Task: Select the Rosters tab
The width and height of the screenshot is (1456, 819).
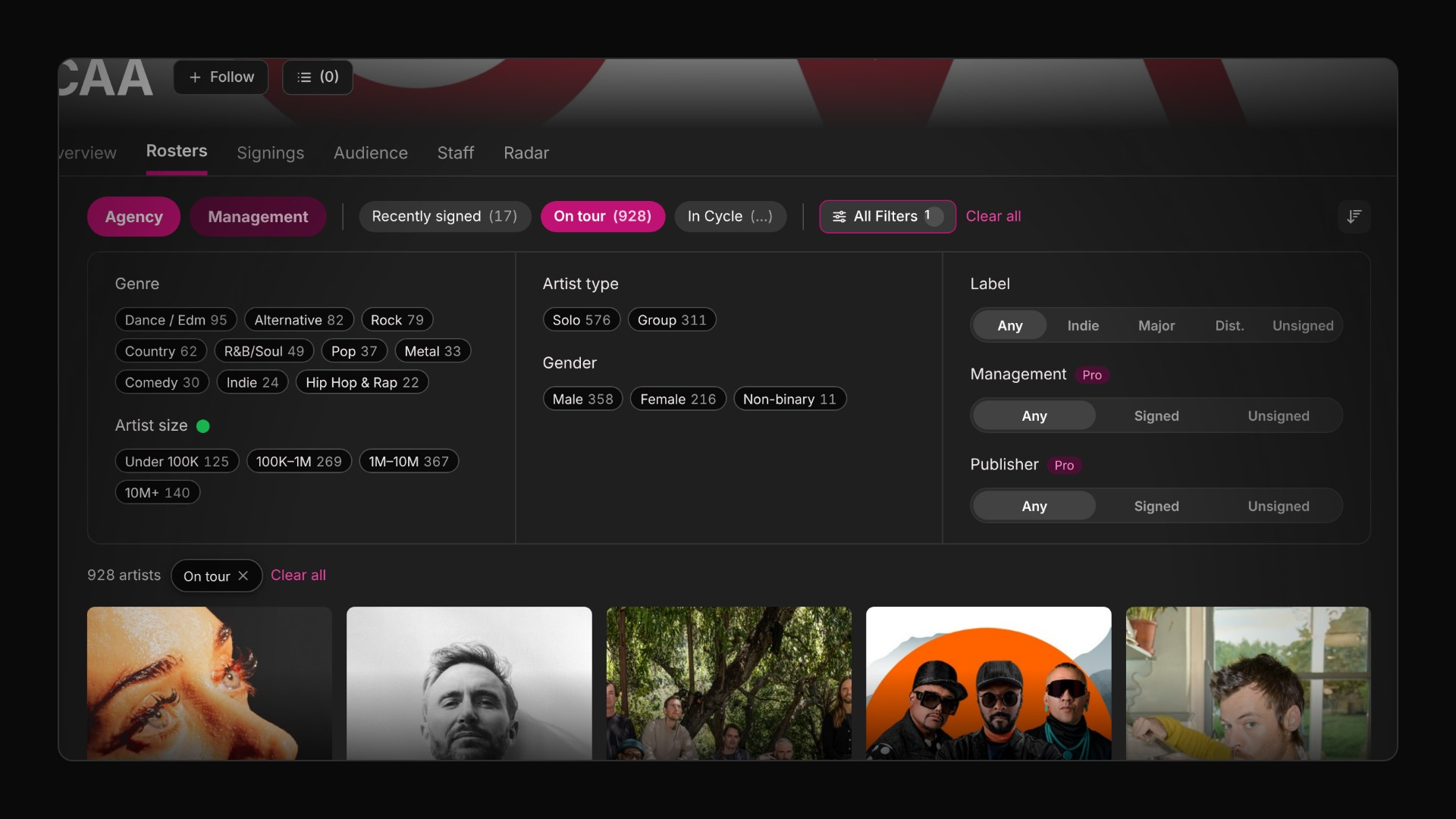Action: (177, 151)
